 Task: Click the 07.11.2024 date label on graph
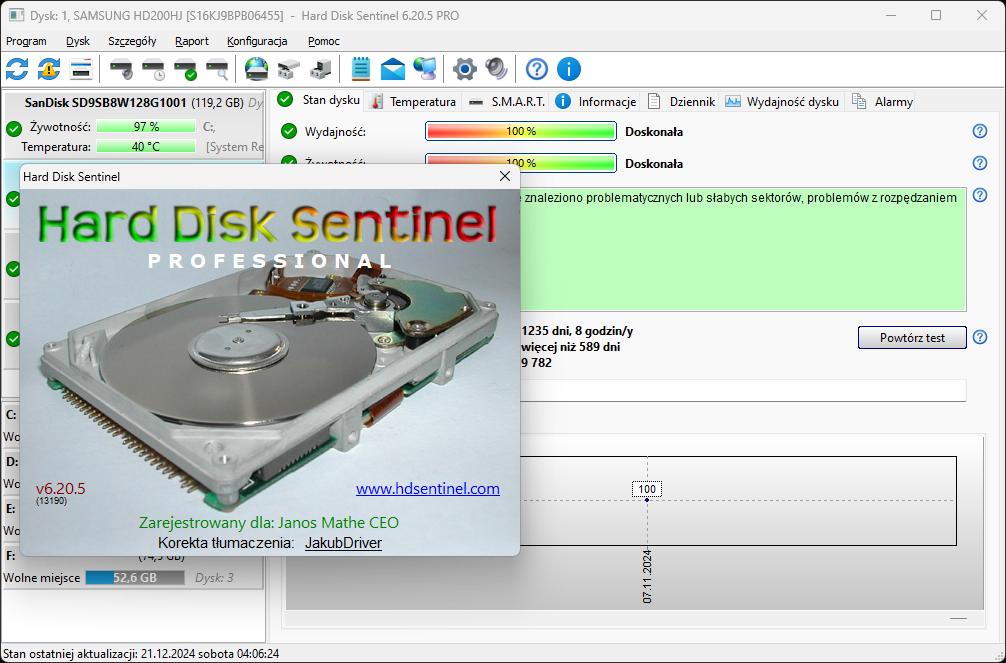click(x=647, y=576)
